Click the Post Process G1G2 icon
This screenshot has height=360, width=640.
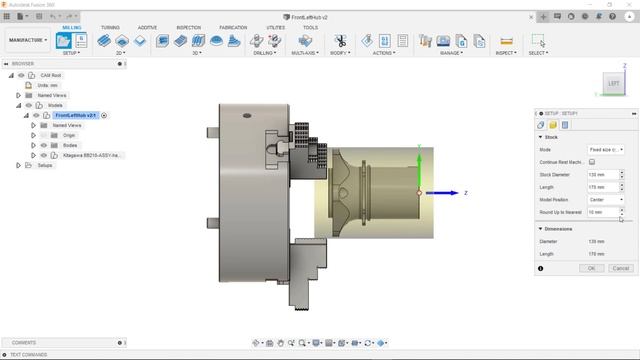click(x=384, y=41)
